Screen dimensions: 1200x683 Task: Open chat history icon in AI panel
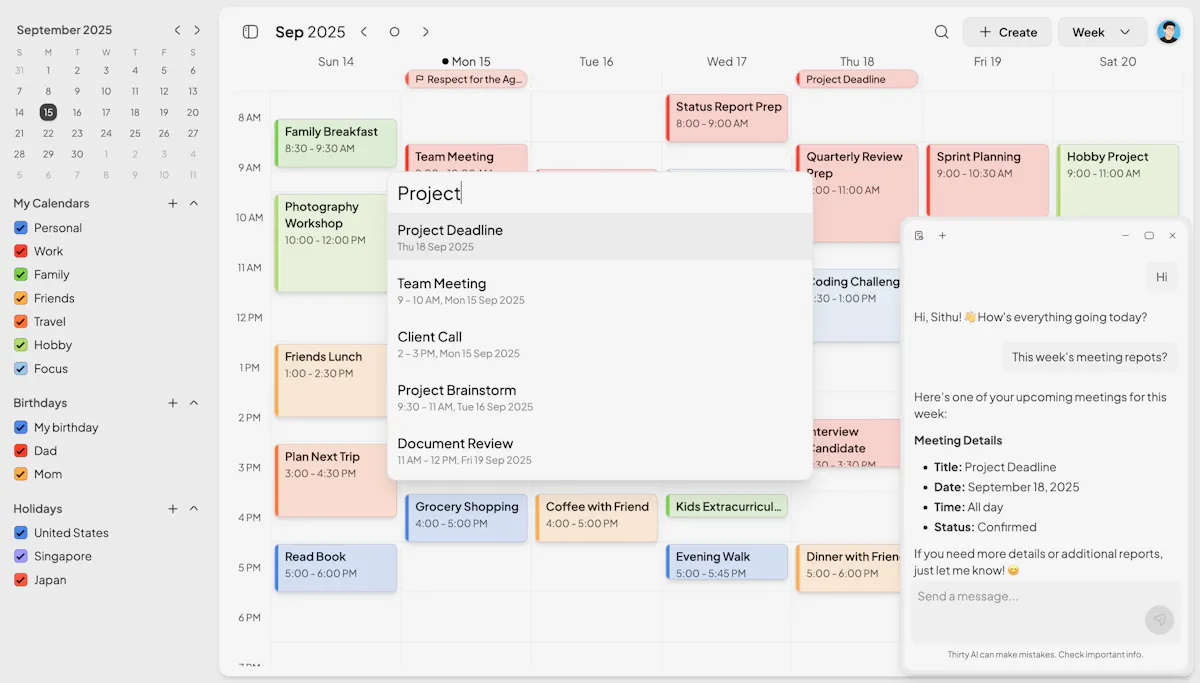919,236
